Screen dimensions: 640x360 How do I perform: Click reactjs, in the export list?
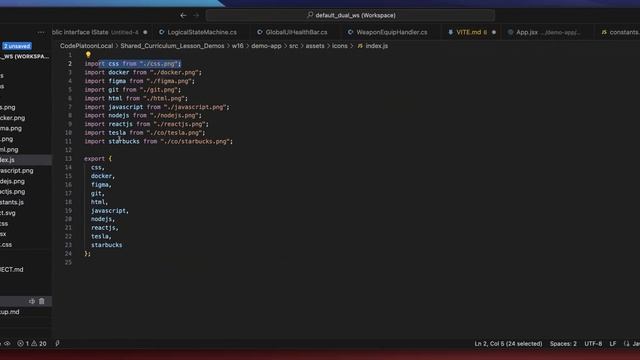click(x=104, y=228)
